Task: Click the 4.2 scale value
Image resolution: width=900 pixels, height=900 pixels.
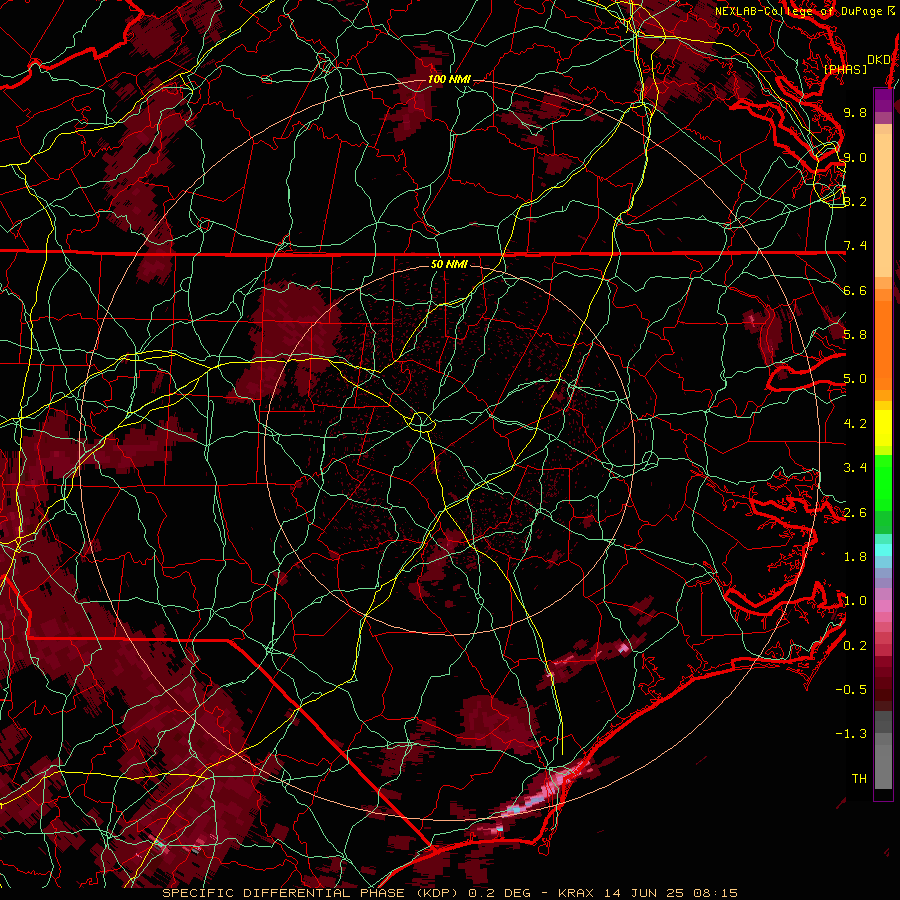Action: 855,424
